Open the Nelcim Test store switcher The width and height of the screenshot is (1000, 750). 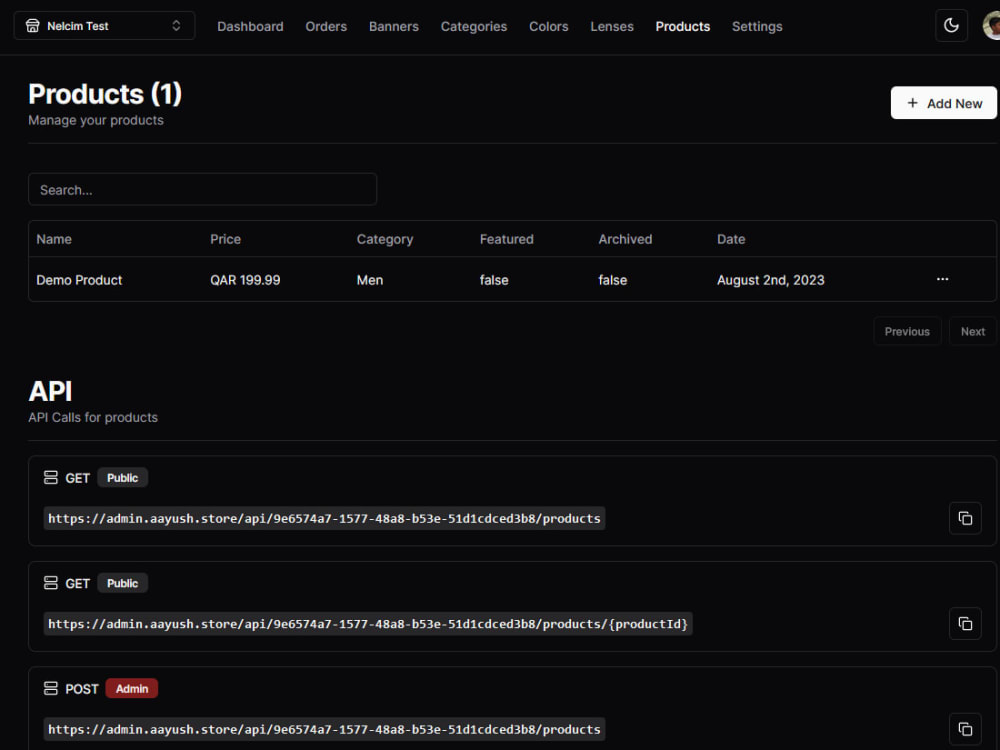(x=104, y=25)
